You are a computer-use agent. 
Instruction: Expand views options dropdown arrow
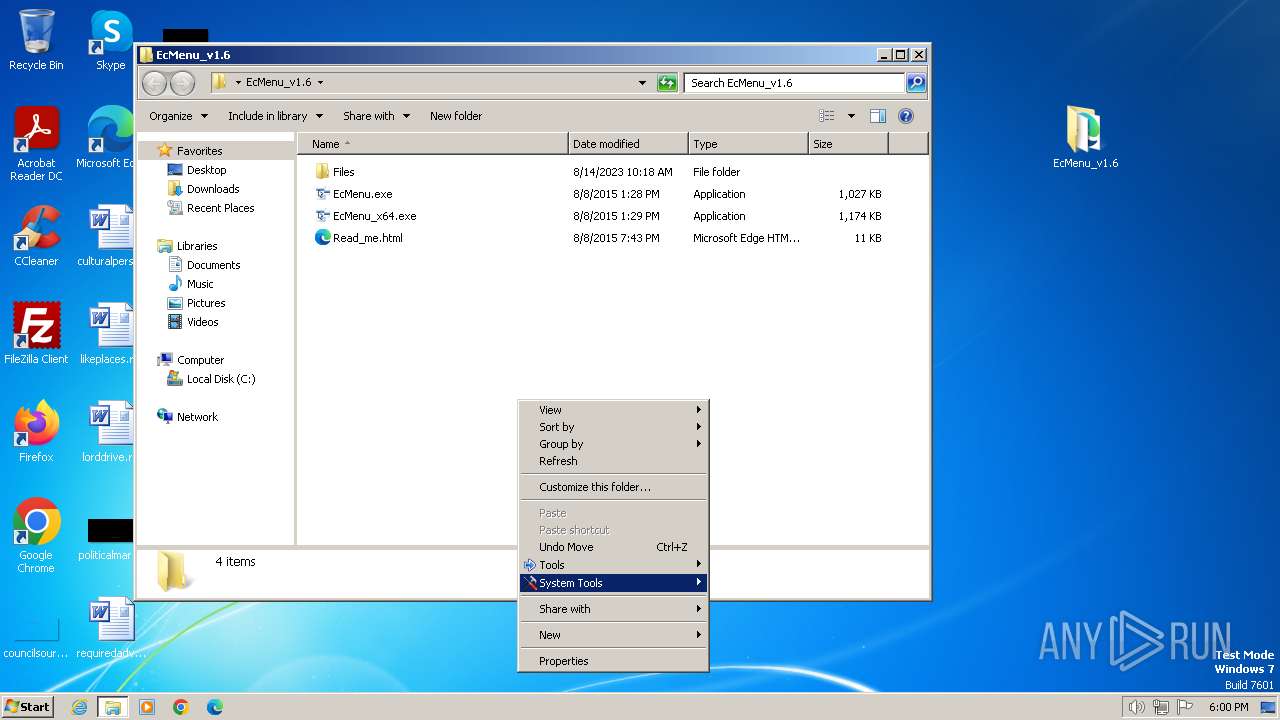coord(851,116)
